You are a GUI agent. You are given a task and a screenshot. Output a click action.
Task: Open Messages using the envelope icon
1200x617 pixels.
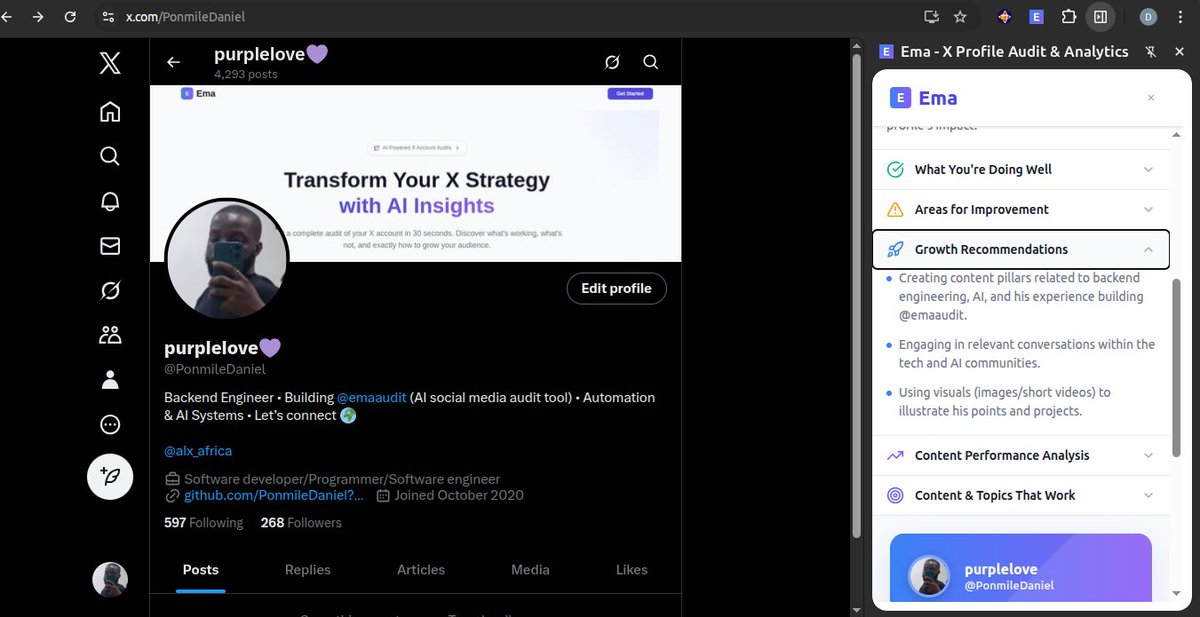(110, 245)
